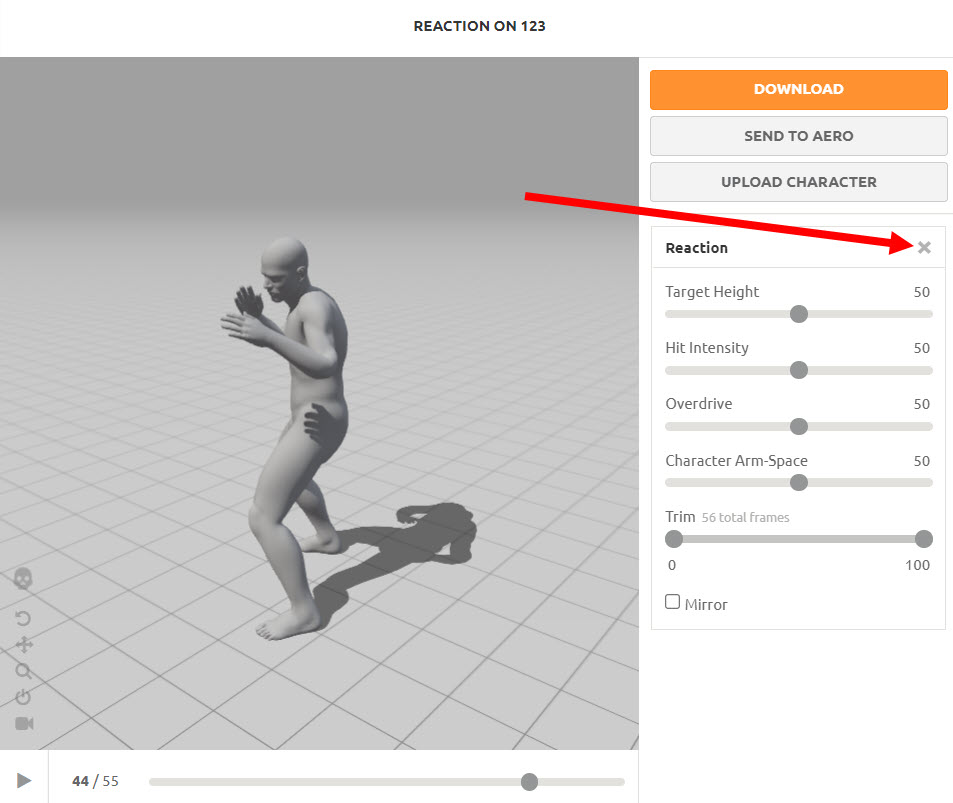The width and height of the screenshot is (953, 803).
Task: Click the orange Download button
Action: (x=798, y=89)
